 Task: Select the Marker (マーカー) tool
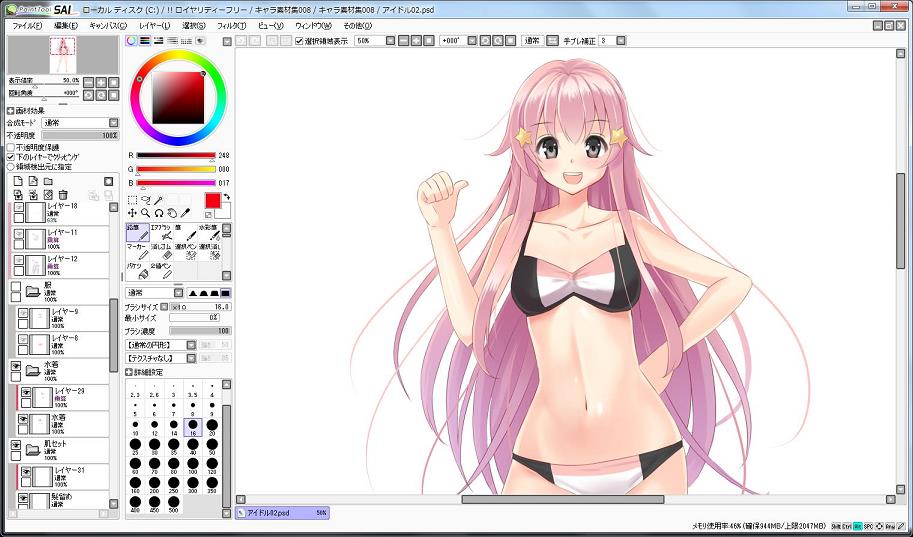[137, 250]
